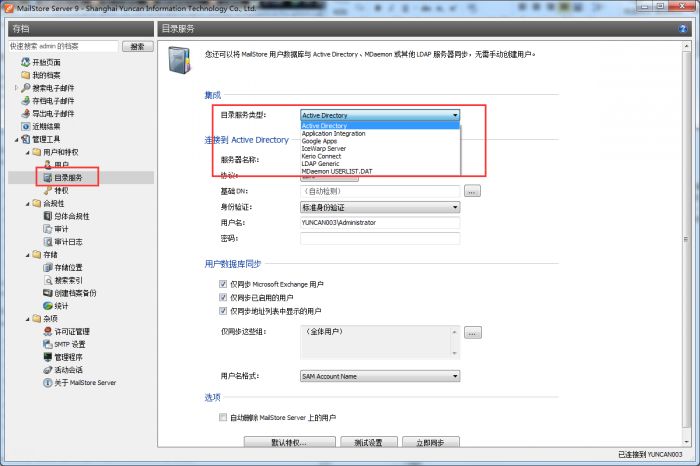Click the 我的档案 folder icon
Viewport: 700px width, 466px height.
(x=25, y=75)
